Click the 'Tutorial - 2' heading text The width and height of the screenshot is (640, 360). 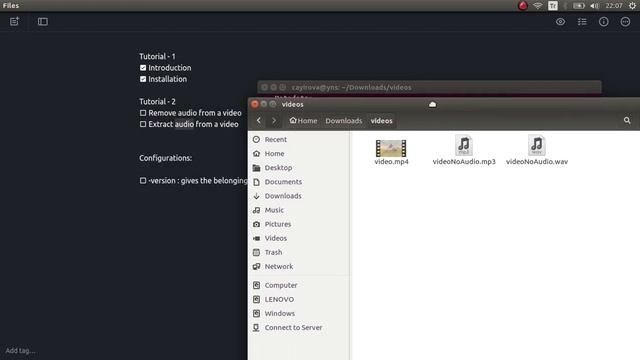tap(157, 101)
